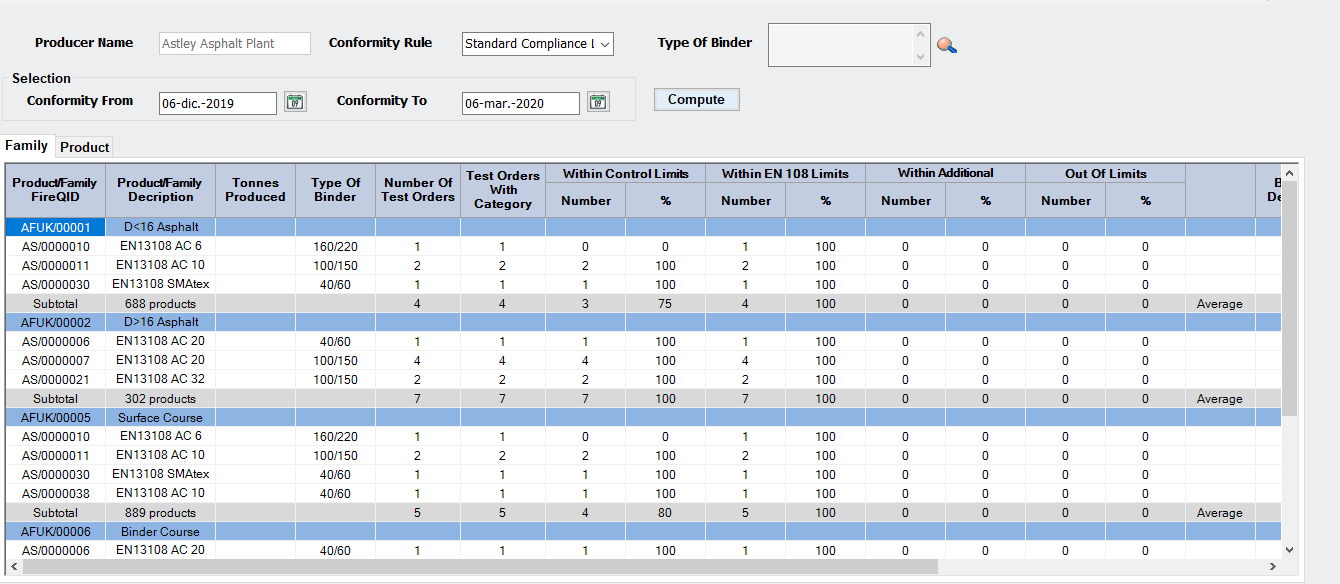Viewport: 1340px width, 584px height.
Task: Click the Type Of Binder search icon
Action: pyautogui.click(x=946, y=45)
